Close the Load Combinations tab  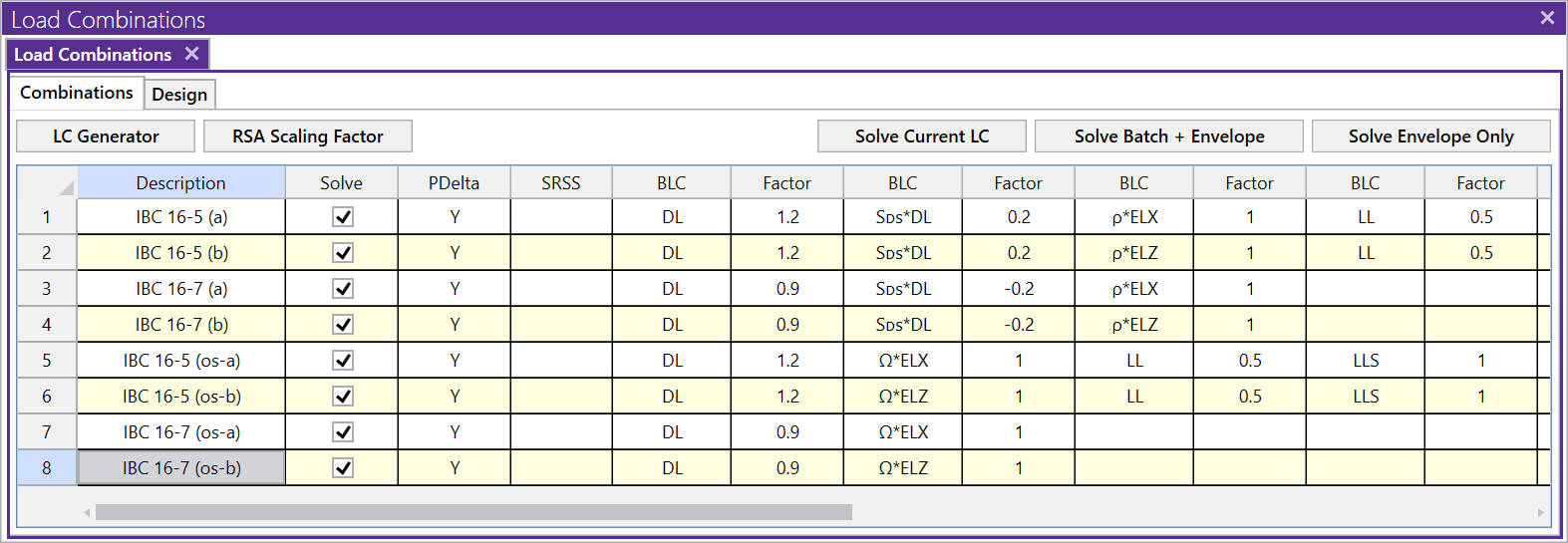[191, 54]
